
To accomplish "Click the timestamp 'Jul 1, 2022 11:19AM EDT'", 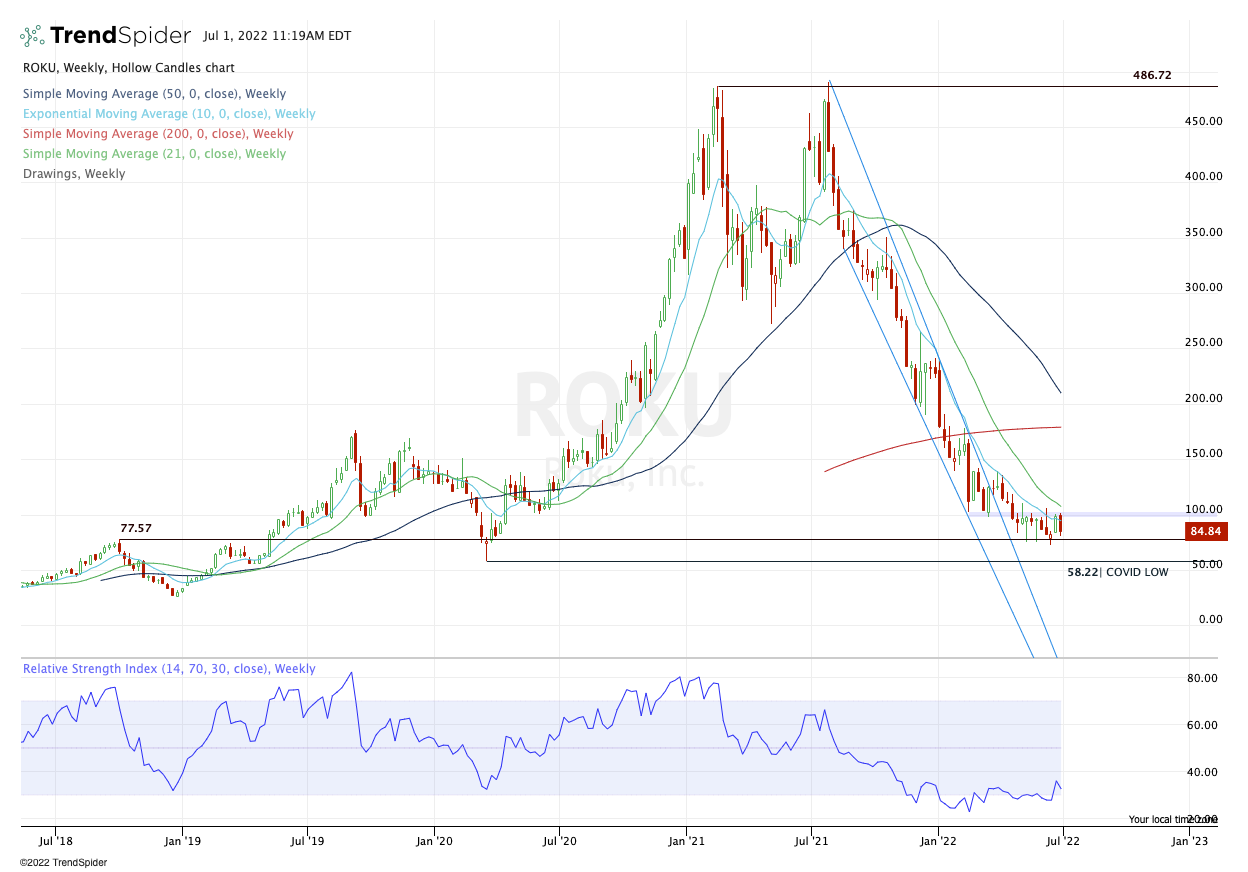I will tap(276, 36).
